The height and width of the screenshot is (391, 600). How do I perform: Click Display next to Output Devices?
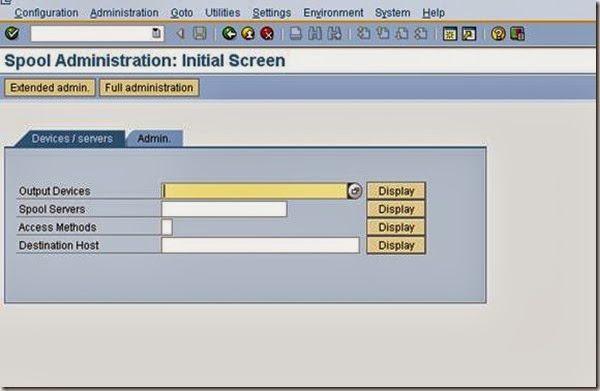point(396,191)
